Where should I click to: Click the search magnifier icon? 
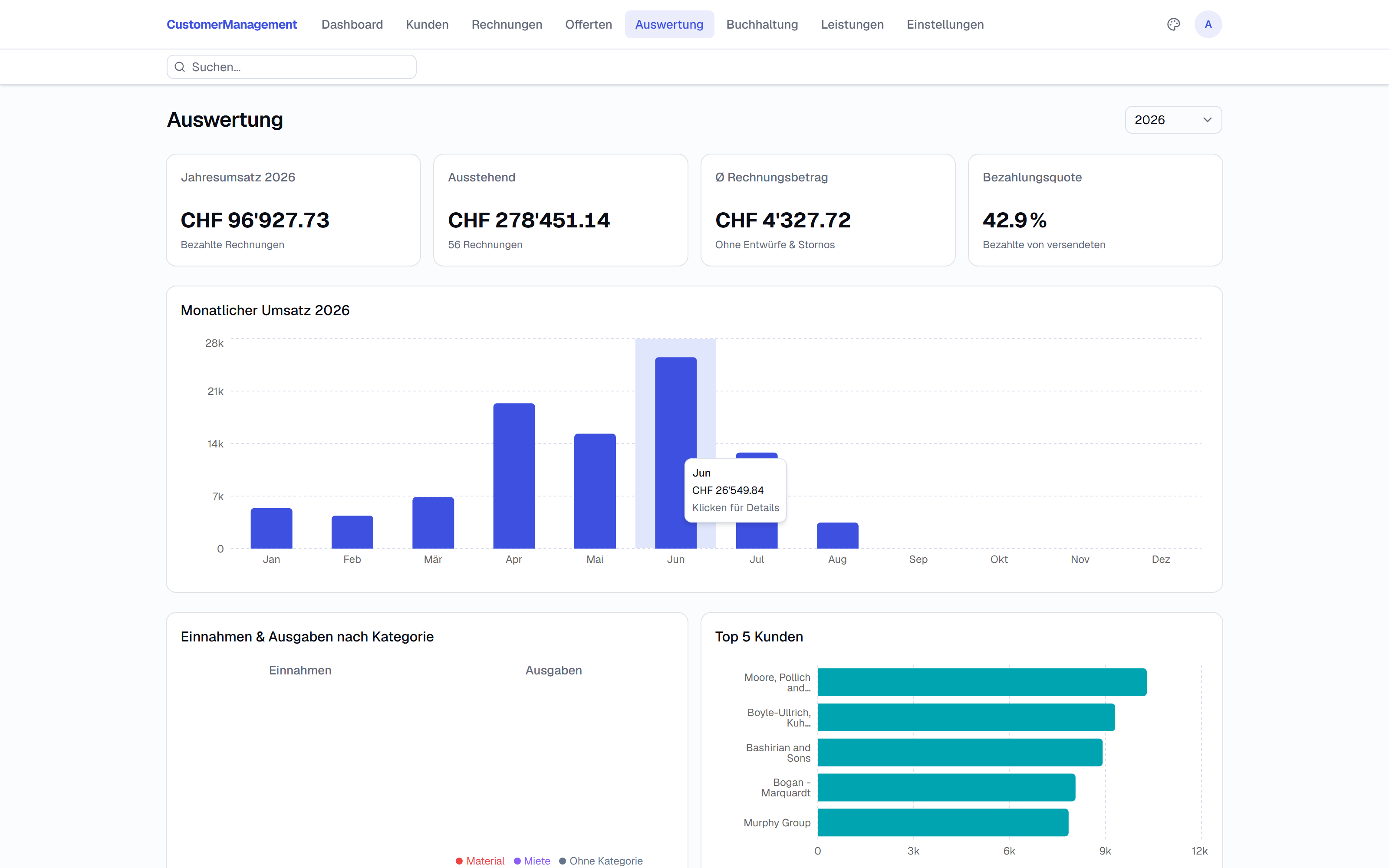tap(180, 67)
